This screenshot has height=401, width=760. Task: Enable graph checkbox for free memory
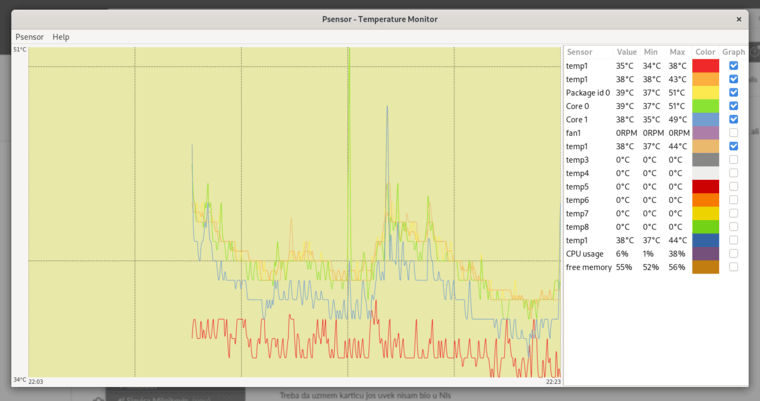pos(733,267)
